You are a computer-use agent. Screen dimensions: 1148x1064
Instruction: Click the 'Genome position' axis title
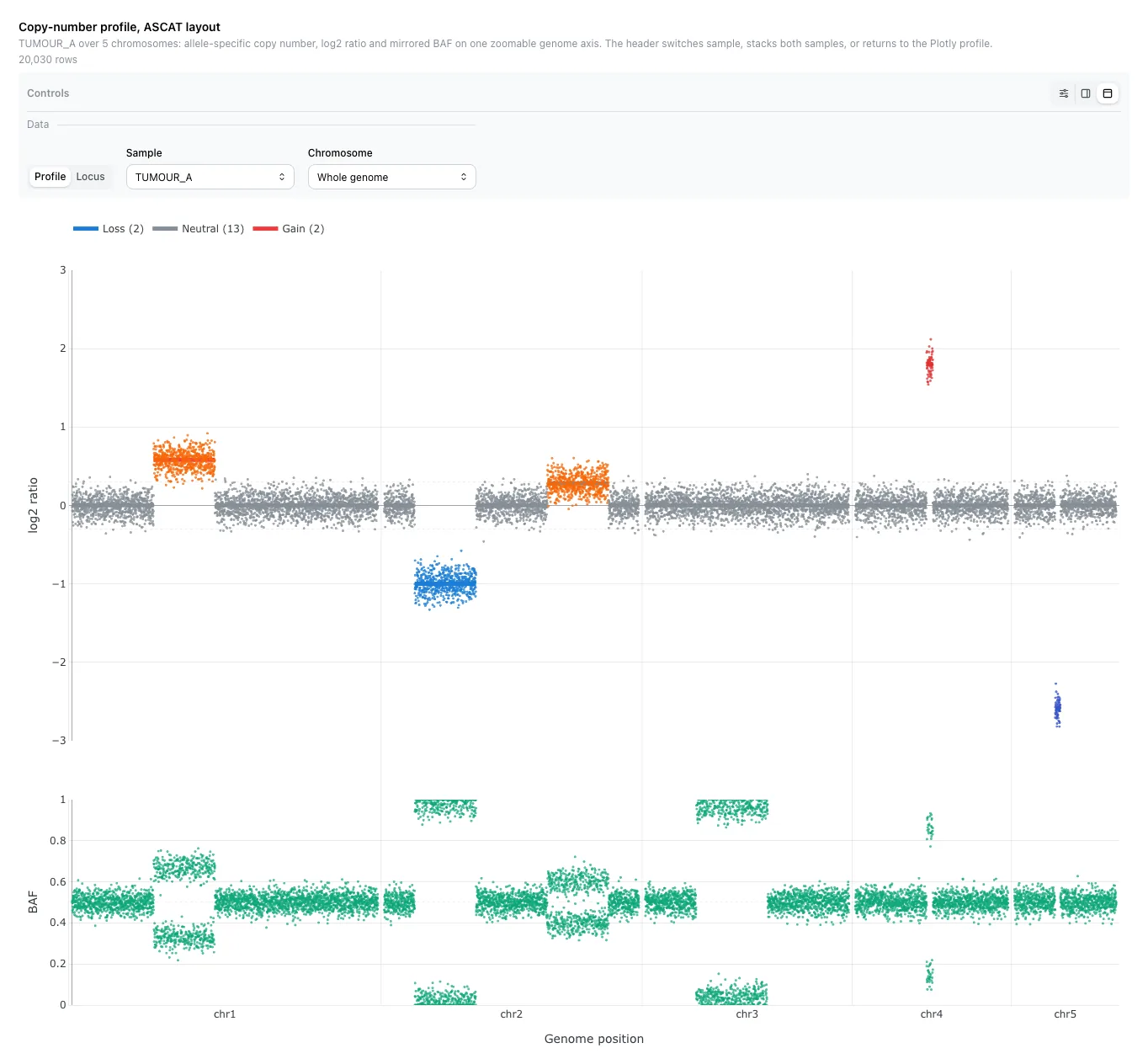click(594, 1039)
